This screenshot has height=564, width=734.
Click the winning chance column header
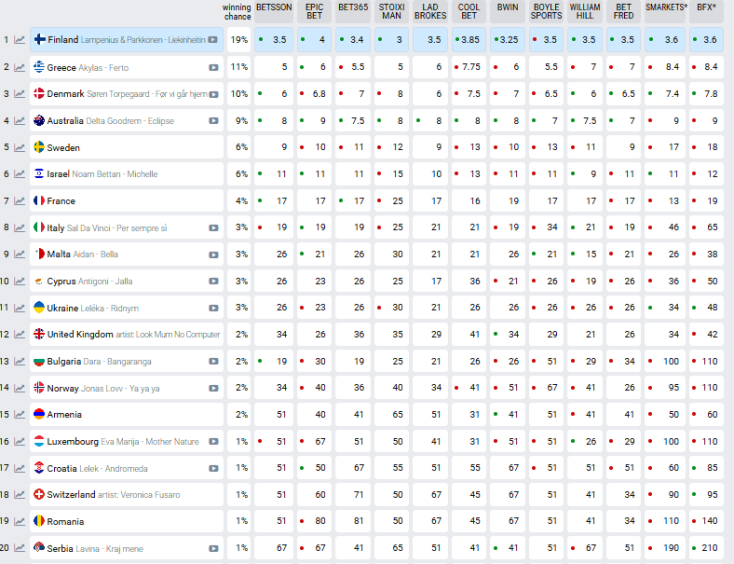pos(237,11)
